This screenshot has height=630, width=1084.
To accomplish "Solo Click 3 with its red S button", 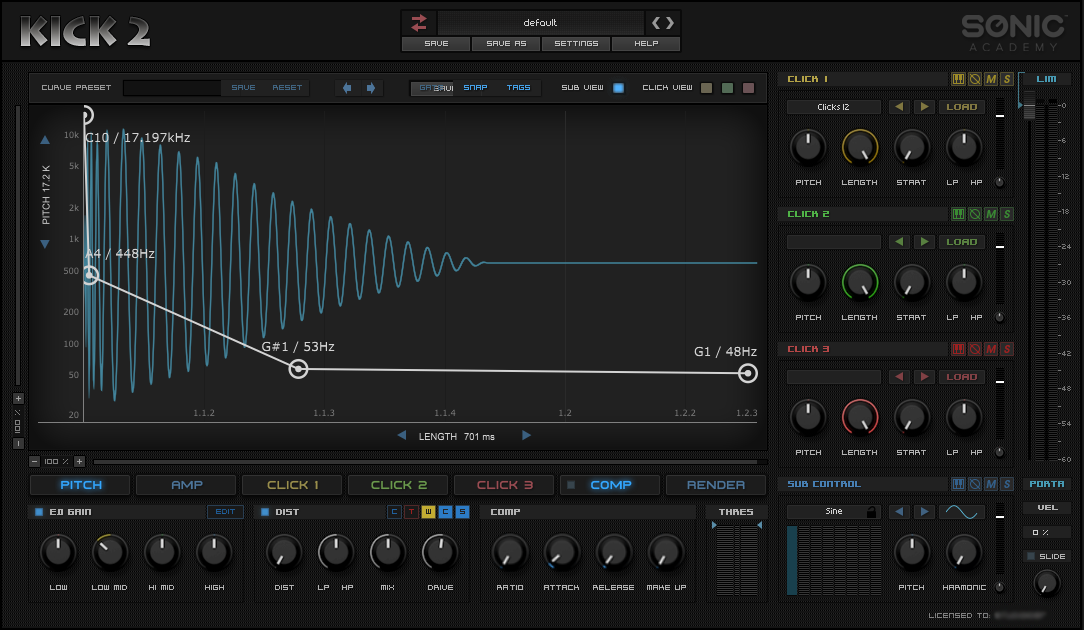I will tap(1007, 349).
